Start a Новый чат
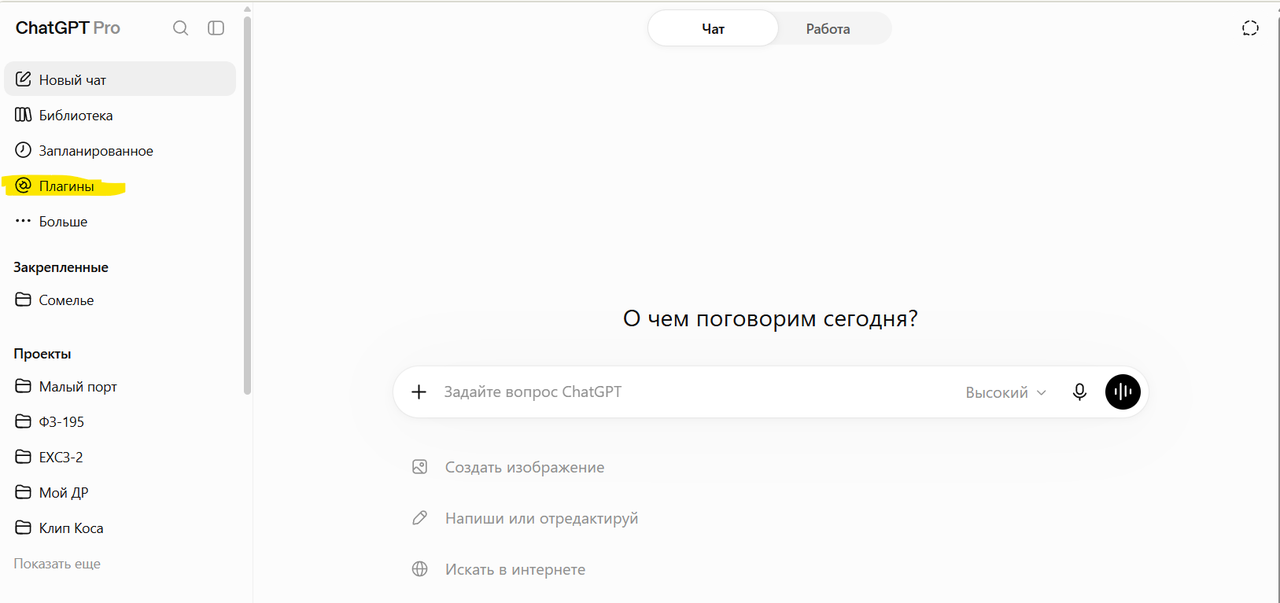Screen dimensions: 1280x603 point(120,79)
